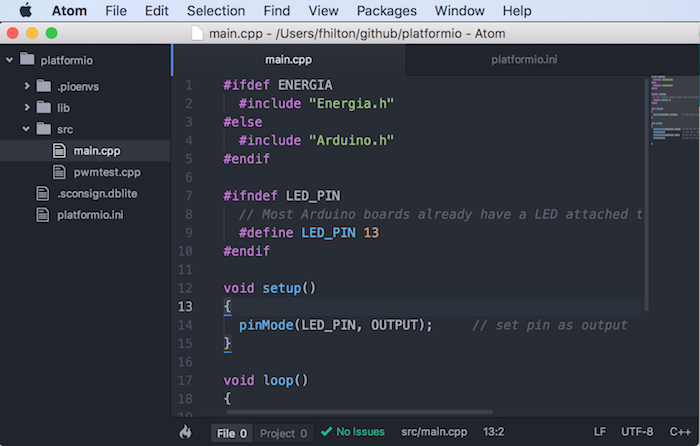Click the '#ifdef ENERGIA' line
This screenshot has width=700, height=446.
(x=278, y=85)
